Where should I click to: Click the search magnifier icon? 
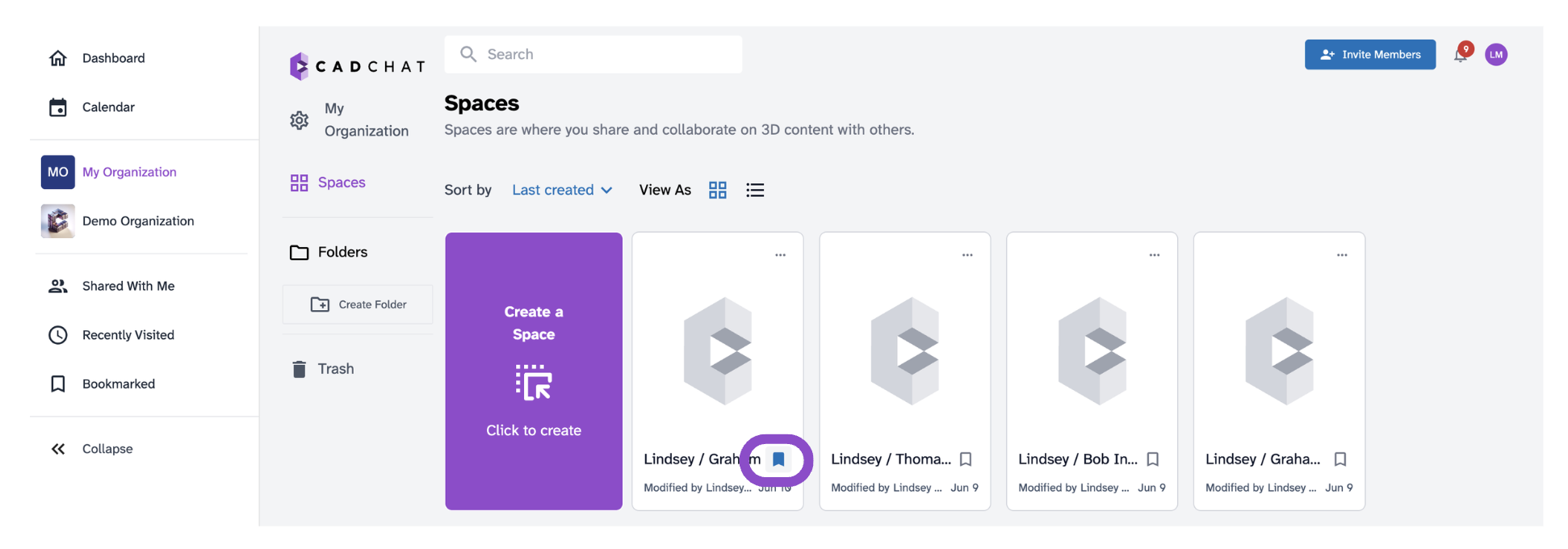[468, 54]
